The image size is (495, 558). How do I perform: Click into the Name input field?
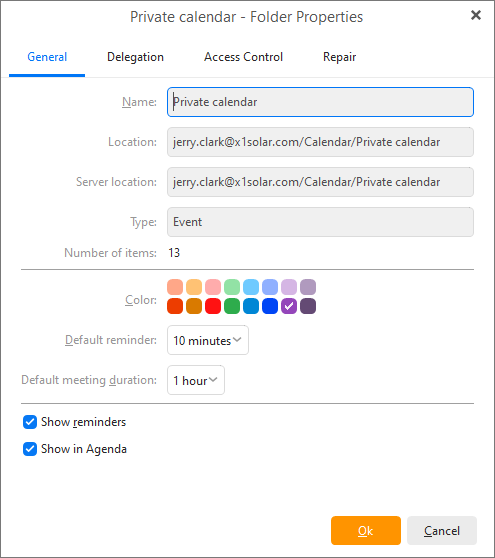320,102
